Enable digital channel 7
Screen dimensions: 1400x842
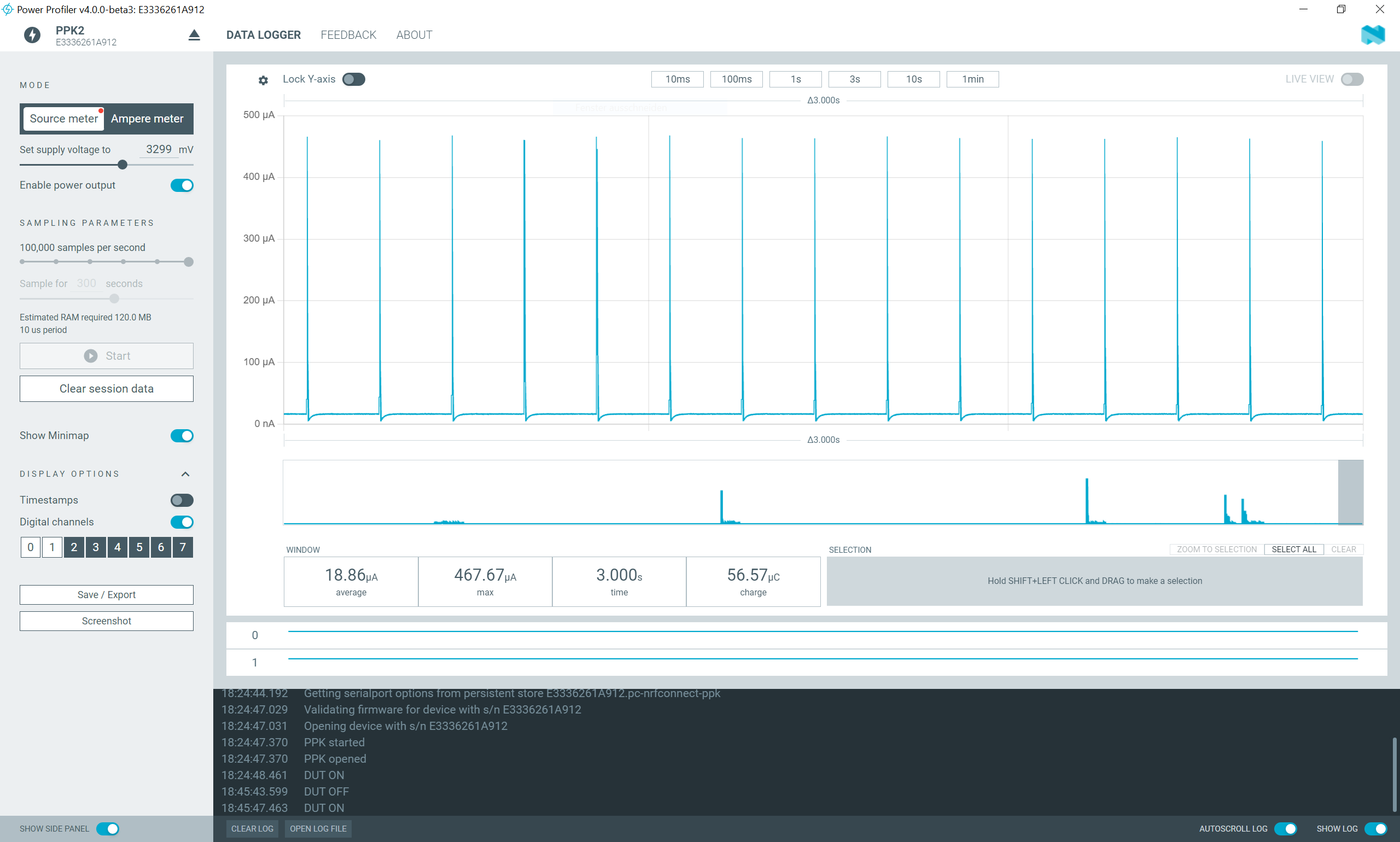(183, 547)
